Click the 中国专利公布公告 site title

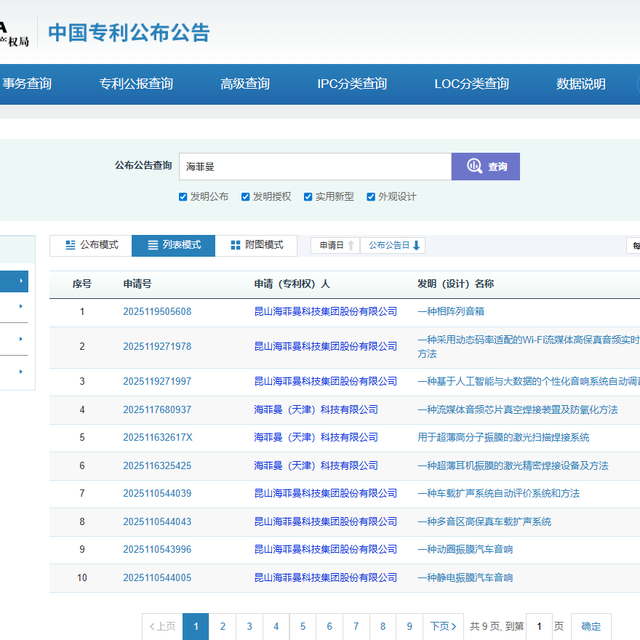129,33
